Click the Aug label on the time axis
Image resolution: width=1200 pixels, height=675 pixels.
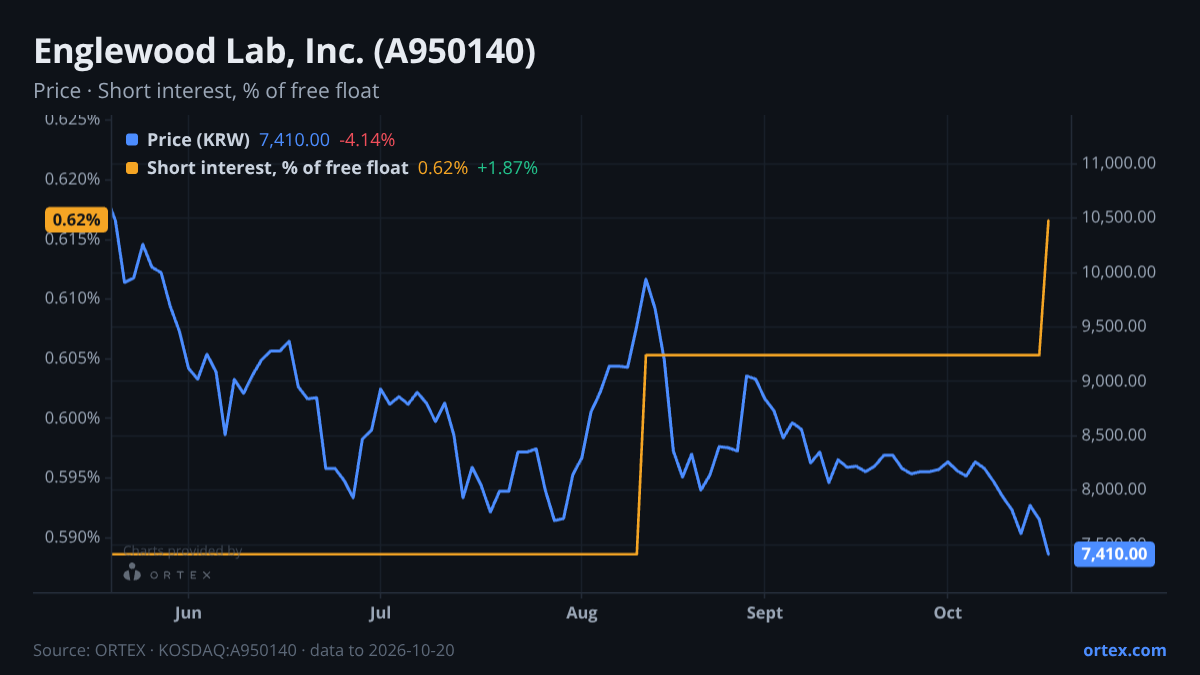[x=581, y=613]
